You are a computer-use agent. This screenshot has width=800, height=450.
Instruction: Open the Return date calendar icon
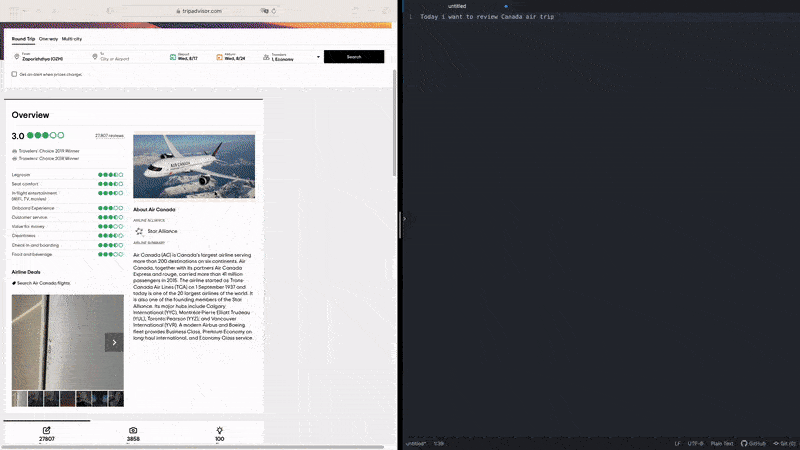click(219, 57)
